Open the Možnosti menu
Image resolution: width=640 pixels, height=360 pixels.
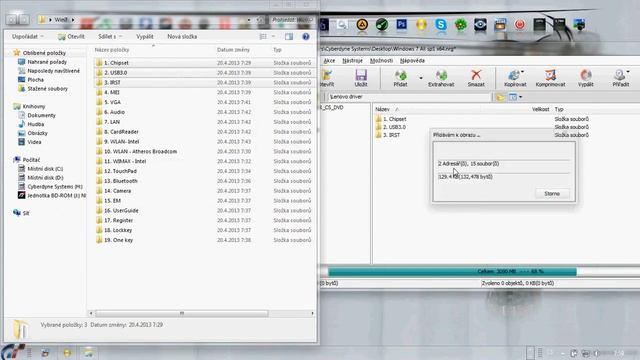pyautogui.click(x=381, y=60)
